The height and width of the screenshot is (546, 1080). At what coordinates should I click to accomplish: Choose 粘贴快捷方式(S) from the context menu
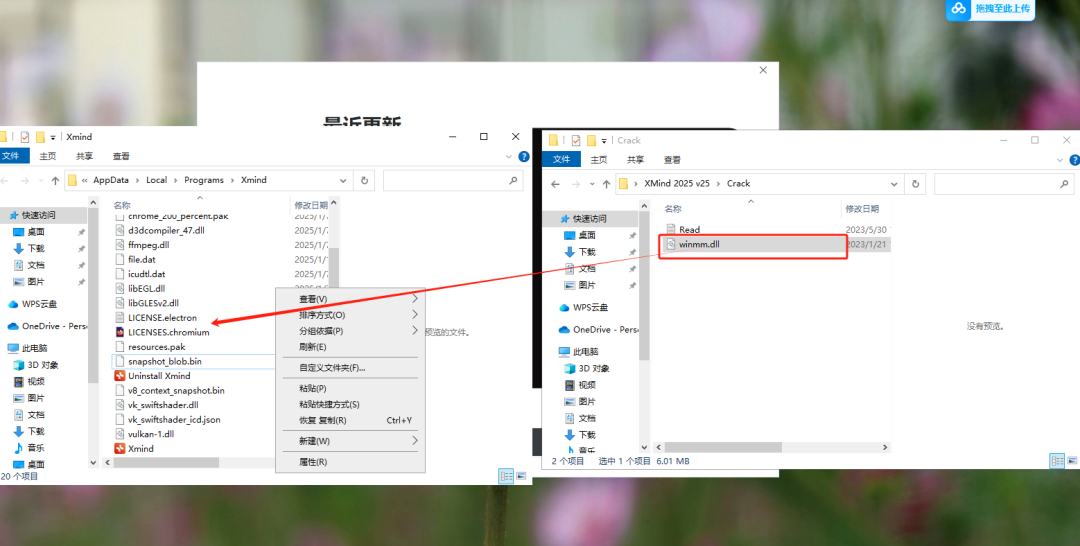[x=350, y=404]
